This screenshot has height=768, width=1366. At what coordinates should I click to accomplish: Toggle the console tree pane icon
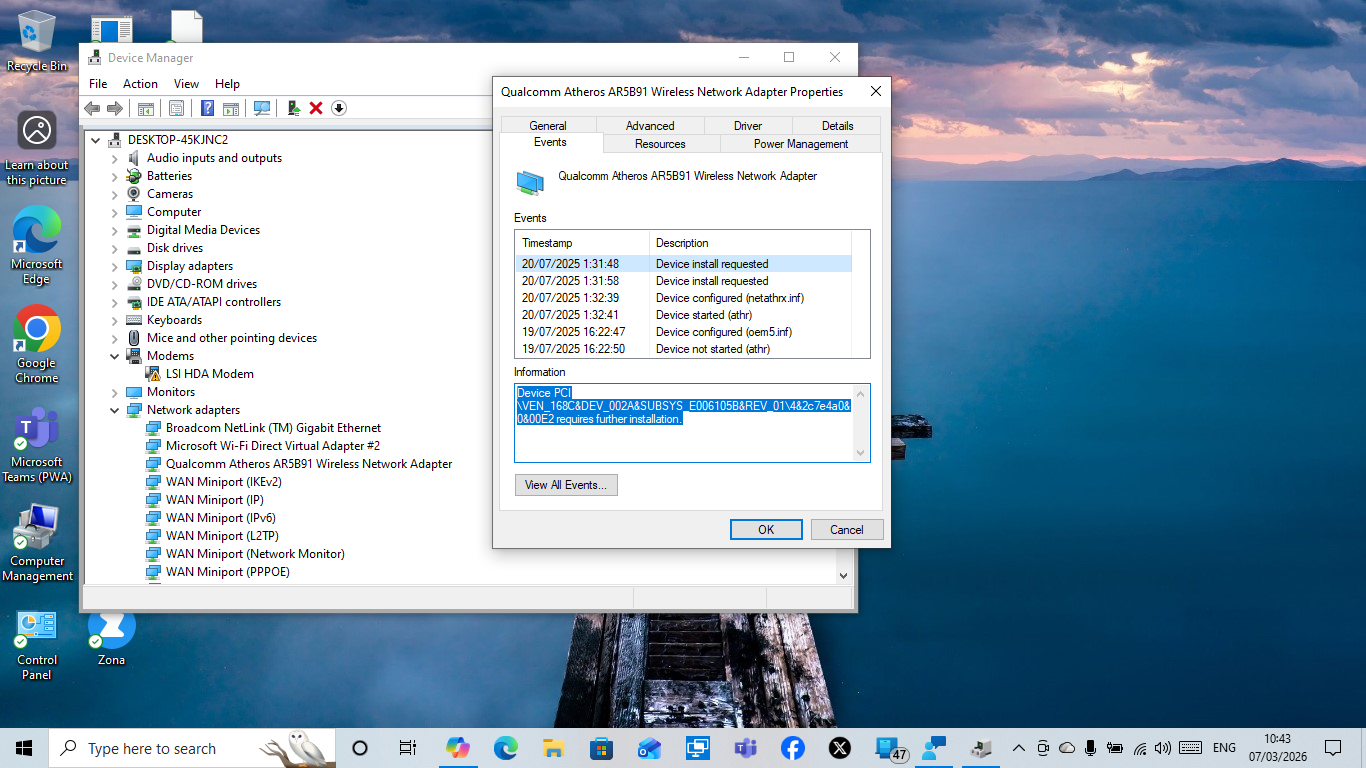click(x=145, y=107)
